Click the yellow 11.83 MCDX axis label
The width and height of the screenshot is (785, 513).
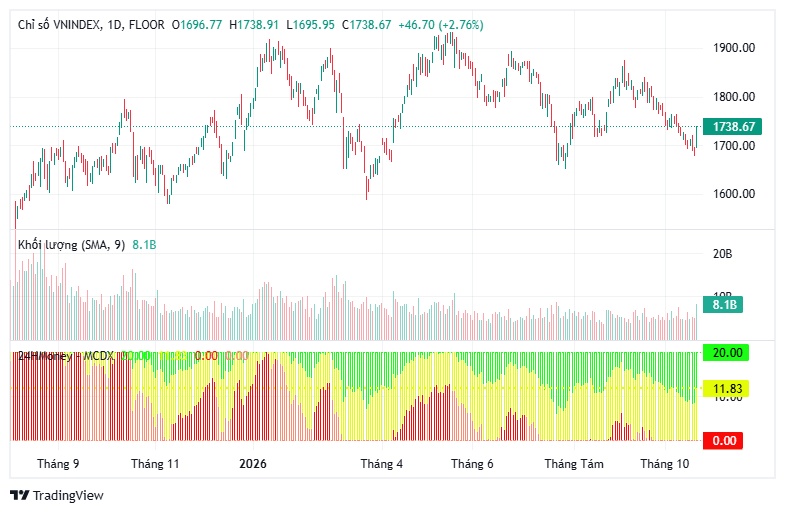726,389
